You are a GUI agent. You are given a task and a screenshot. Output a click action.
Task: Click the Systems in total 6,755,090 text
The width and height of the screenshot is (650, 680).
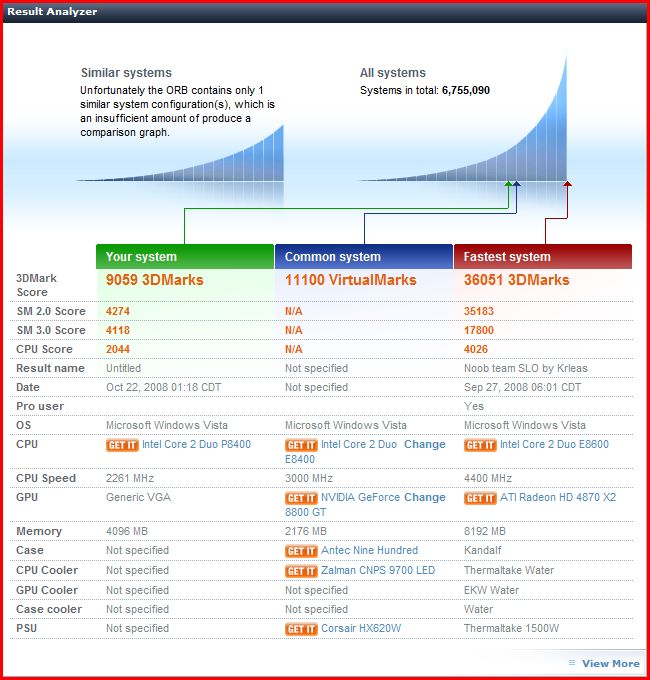[x=425, y=90]
